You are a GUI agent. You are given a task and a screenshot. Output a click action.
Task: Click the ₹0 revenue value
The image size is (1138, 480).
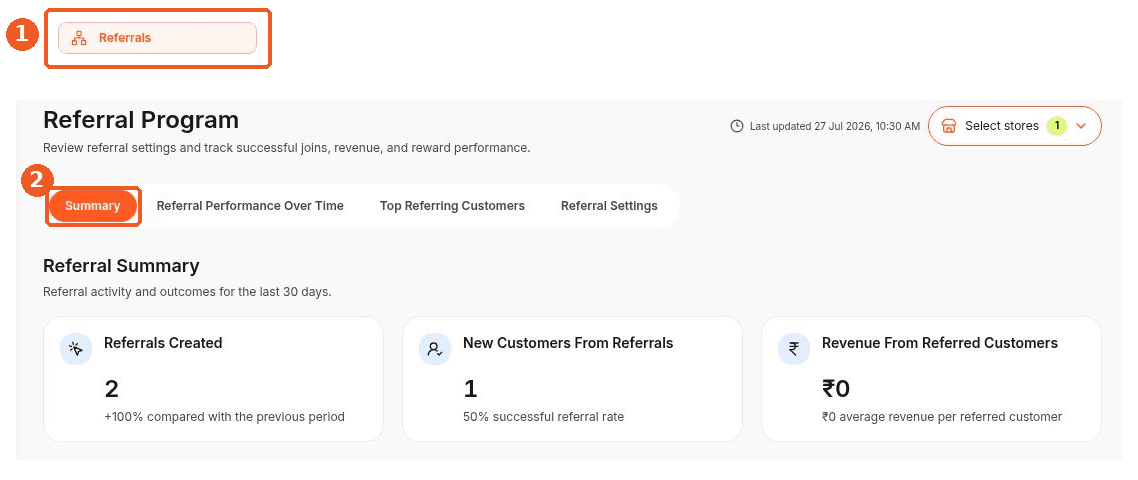(836, 390)
